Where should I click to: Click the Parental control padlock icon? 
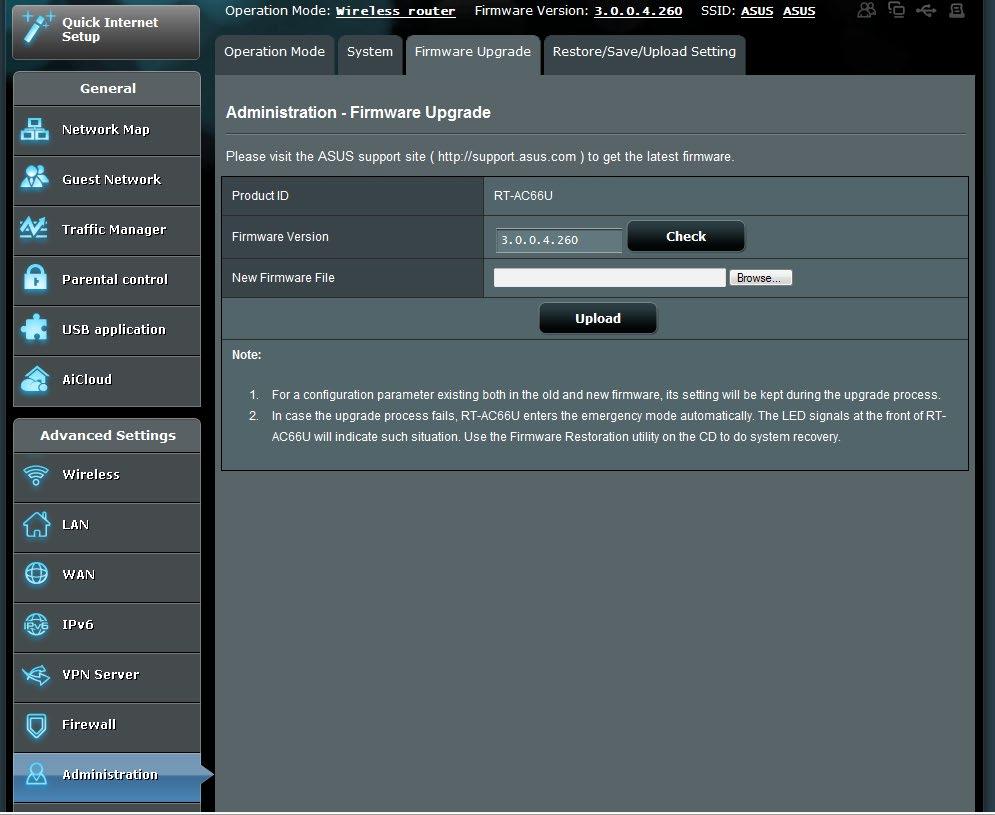[x=35, y=278]
